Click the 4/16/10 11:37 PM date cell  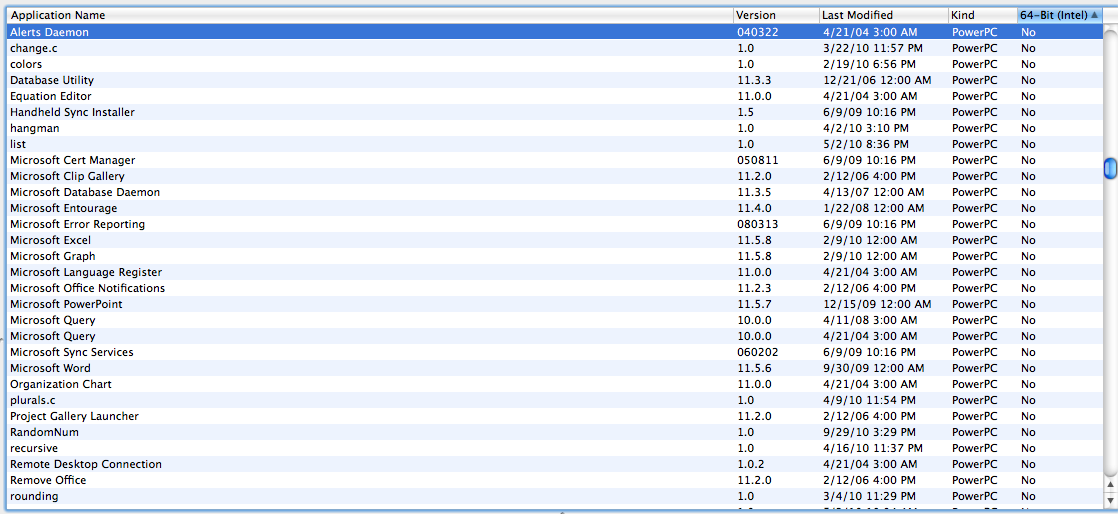pos(873,448)
